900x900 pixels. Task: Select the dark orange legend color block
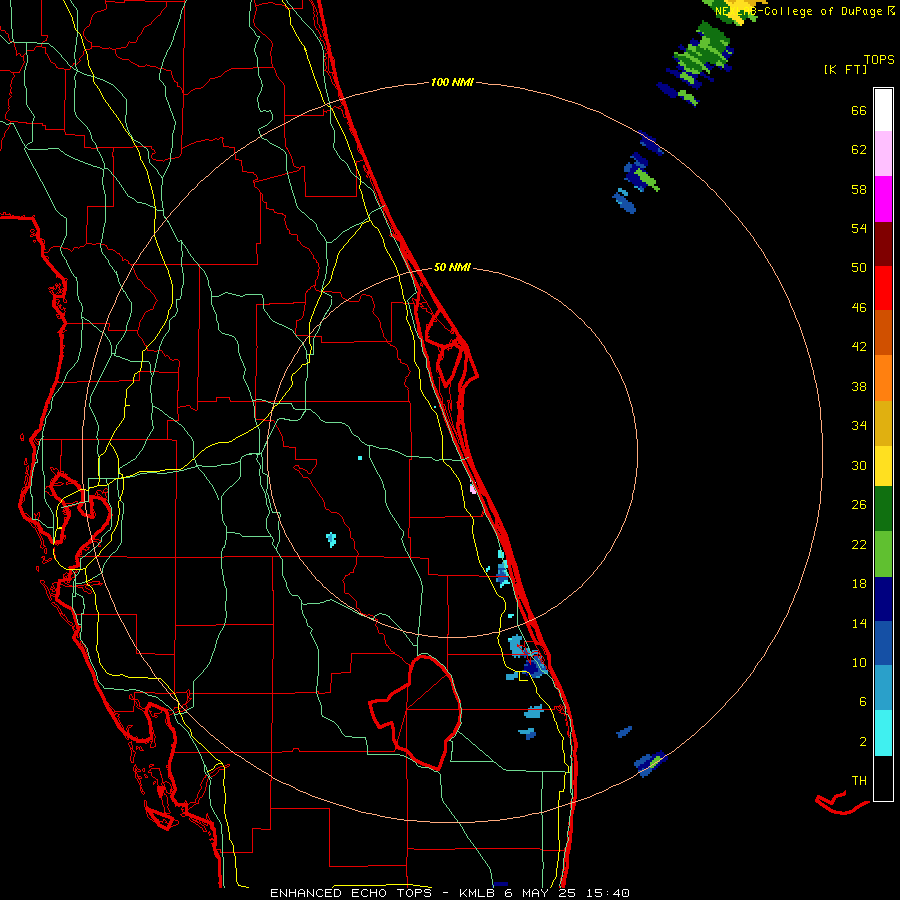click(883, 332)
